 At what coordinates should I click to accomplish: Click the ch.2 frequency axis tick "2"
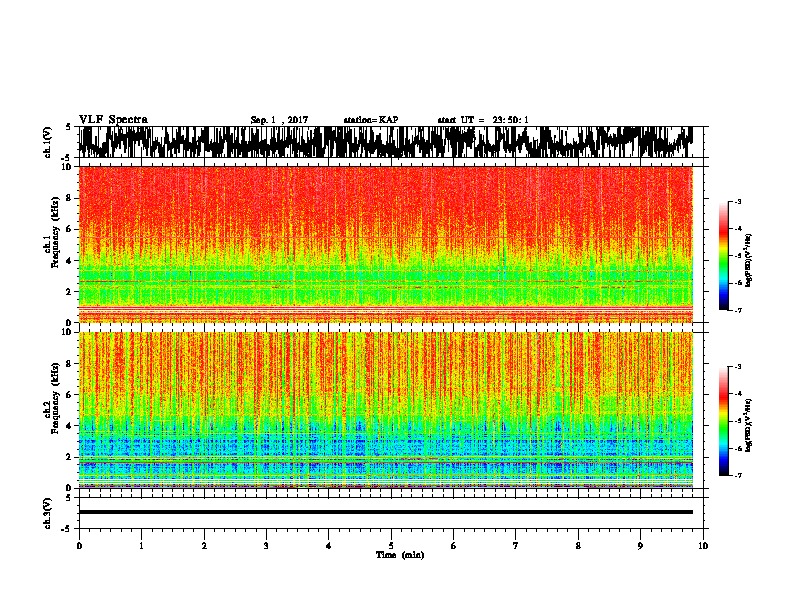pos(69,457)
